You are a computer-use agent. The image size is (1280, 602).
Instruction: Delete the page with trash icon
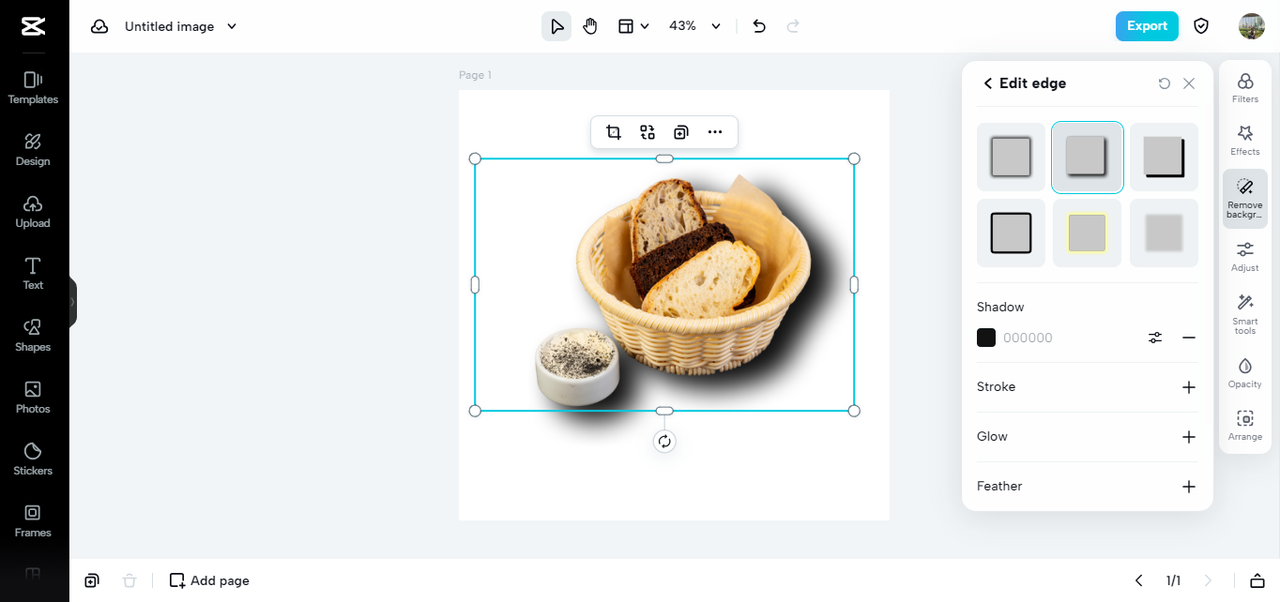pos(129,581)
